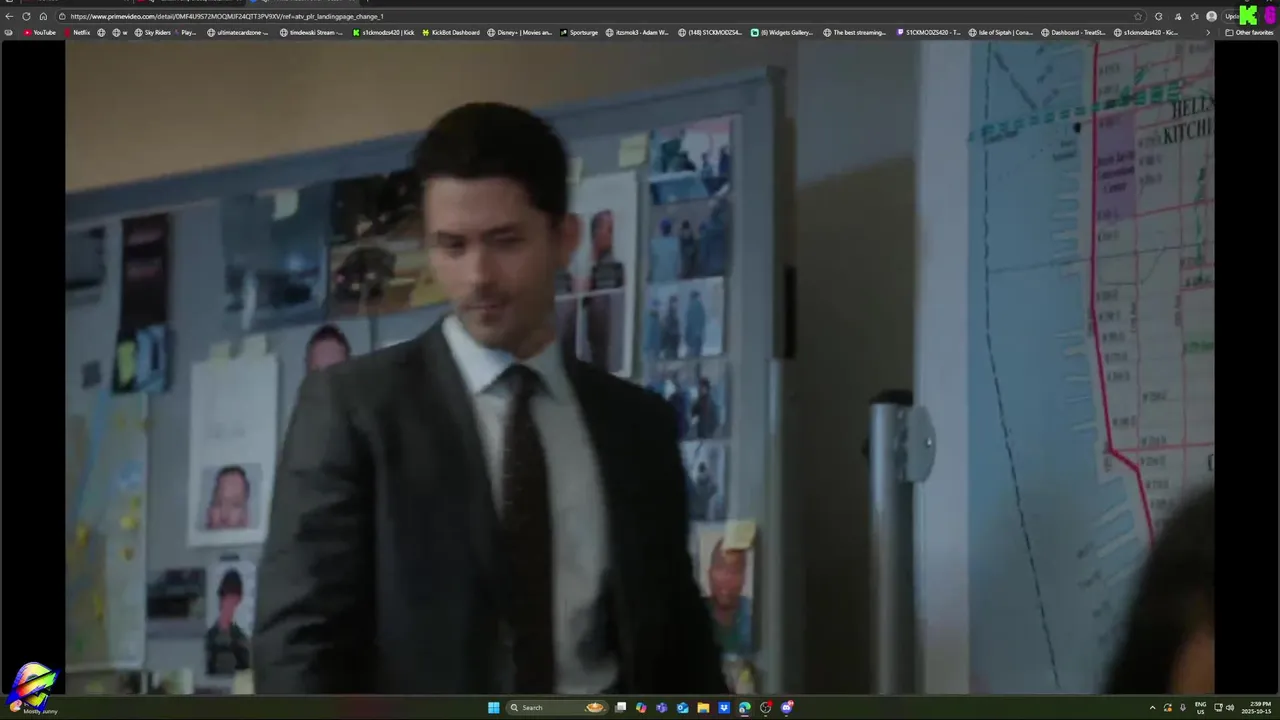1280x720 pixels.
Task: Open the browser profile avatar
Action: point(1211,16)
